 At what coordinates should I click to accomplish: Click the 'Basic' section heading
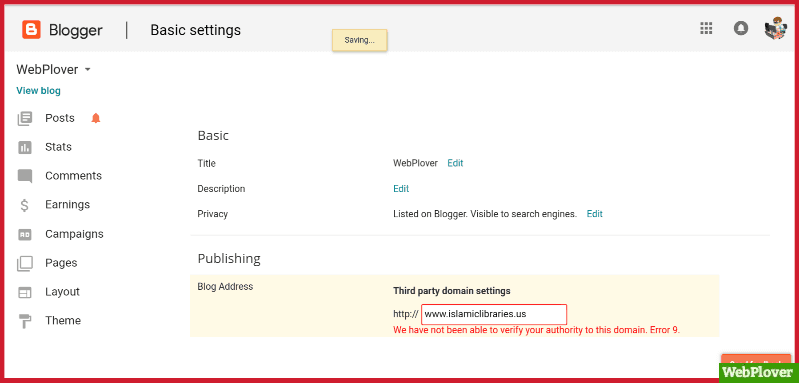click(x=213, y=136)
